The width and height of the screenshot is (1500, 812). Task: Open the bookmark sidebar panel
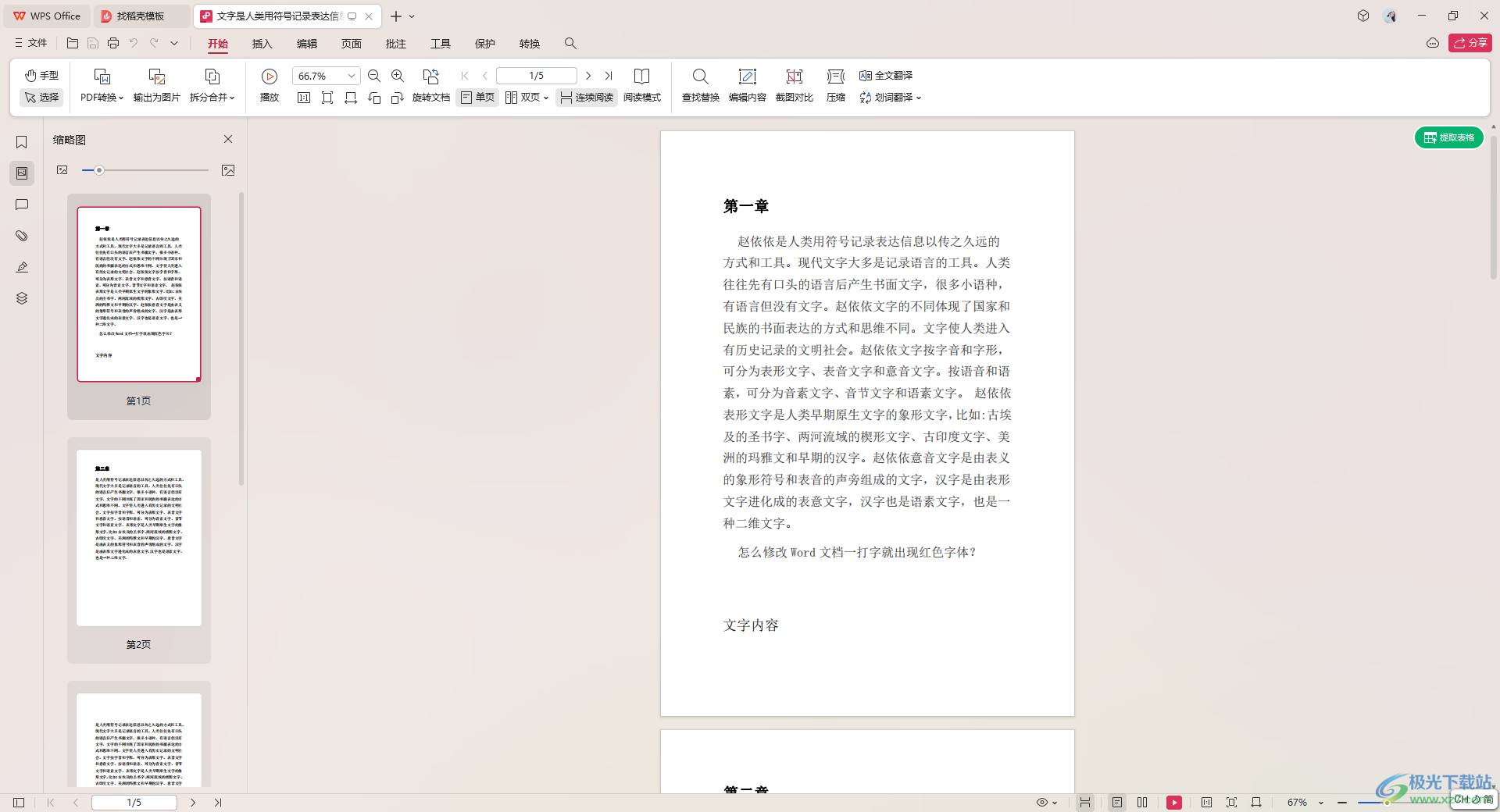[x=22, y=142]
